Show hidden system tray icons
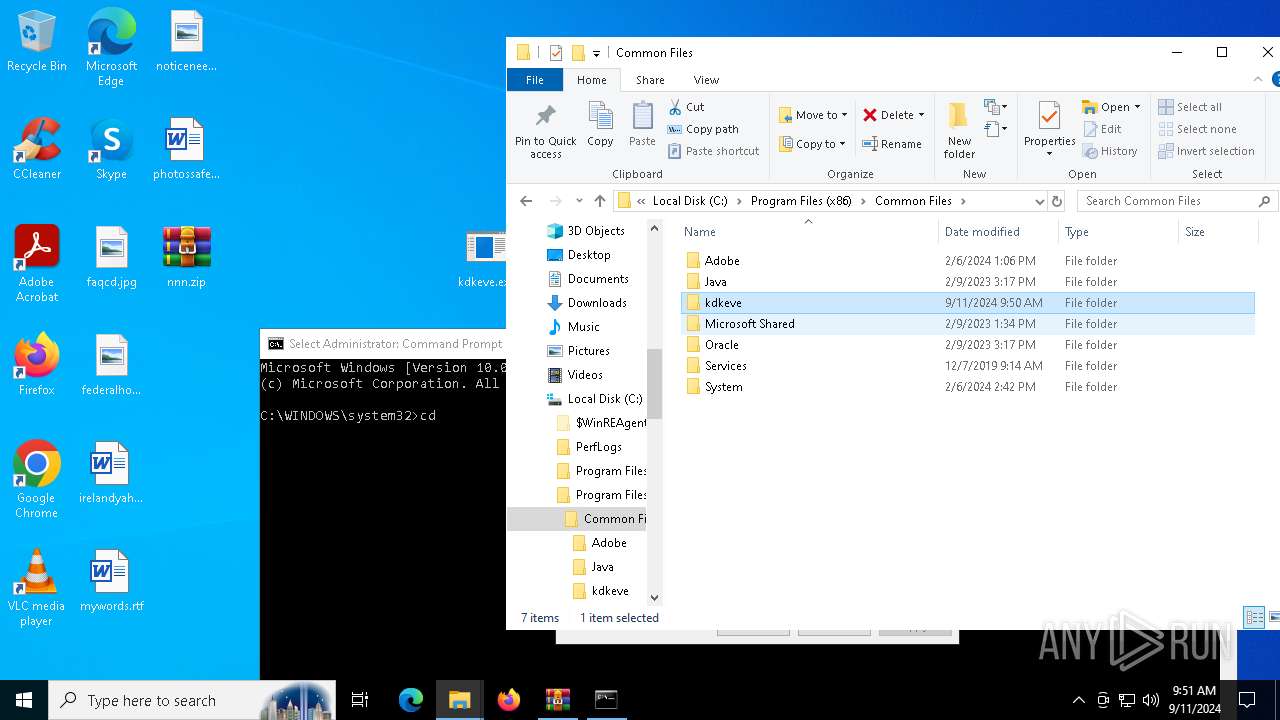The image size is (1280, 720). tap(1078, 700)
